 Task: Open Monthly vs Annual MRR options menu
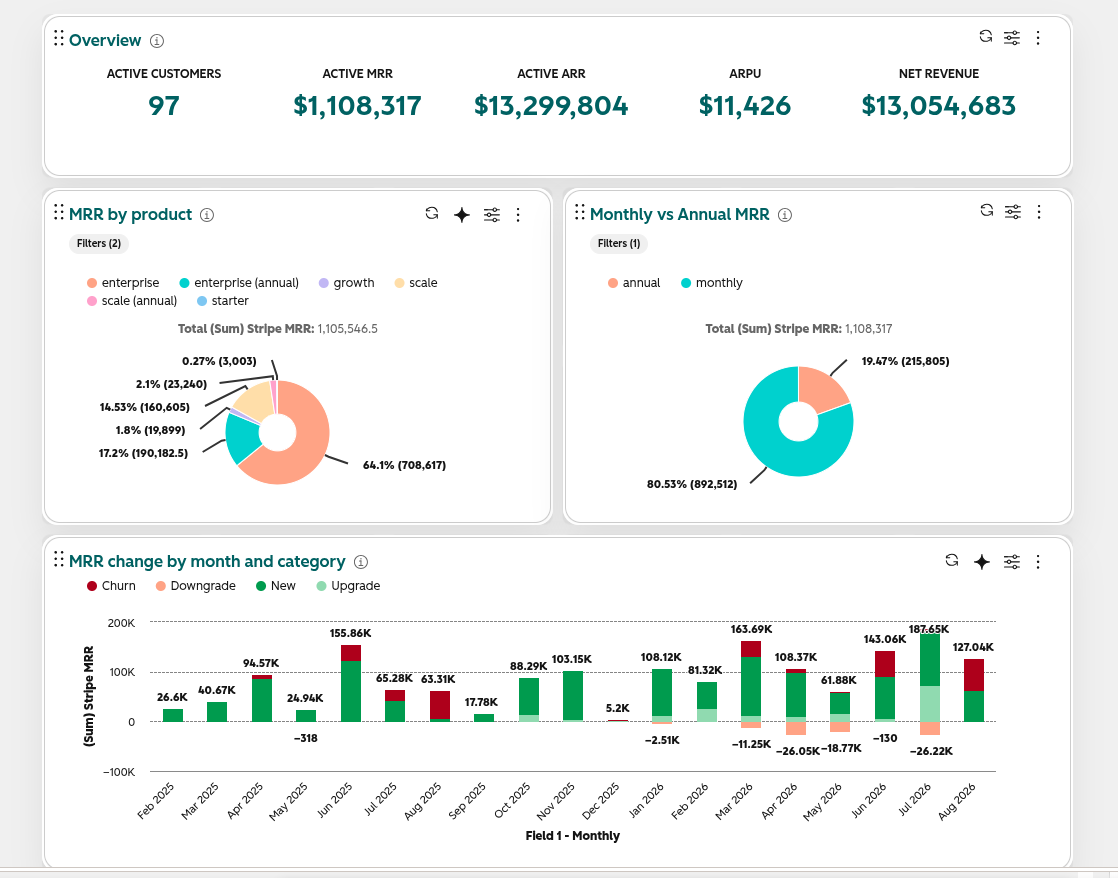coord(1039,212)
